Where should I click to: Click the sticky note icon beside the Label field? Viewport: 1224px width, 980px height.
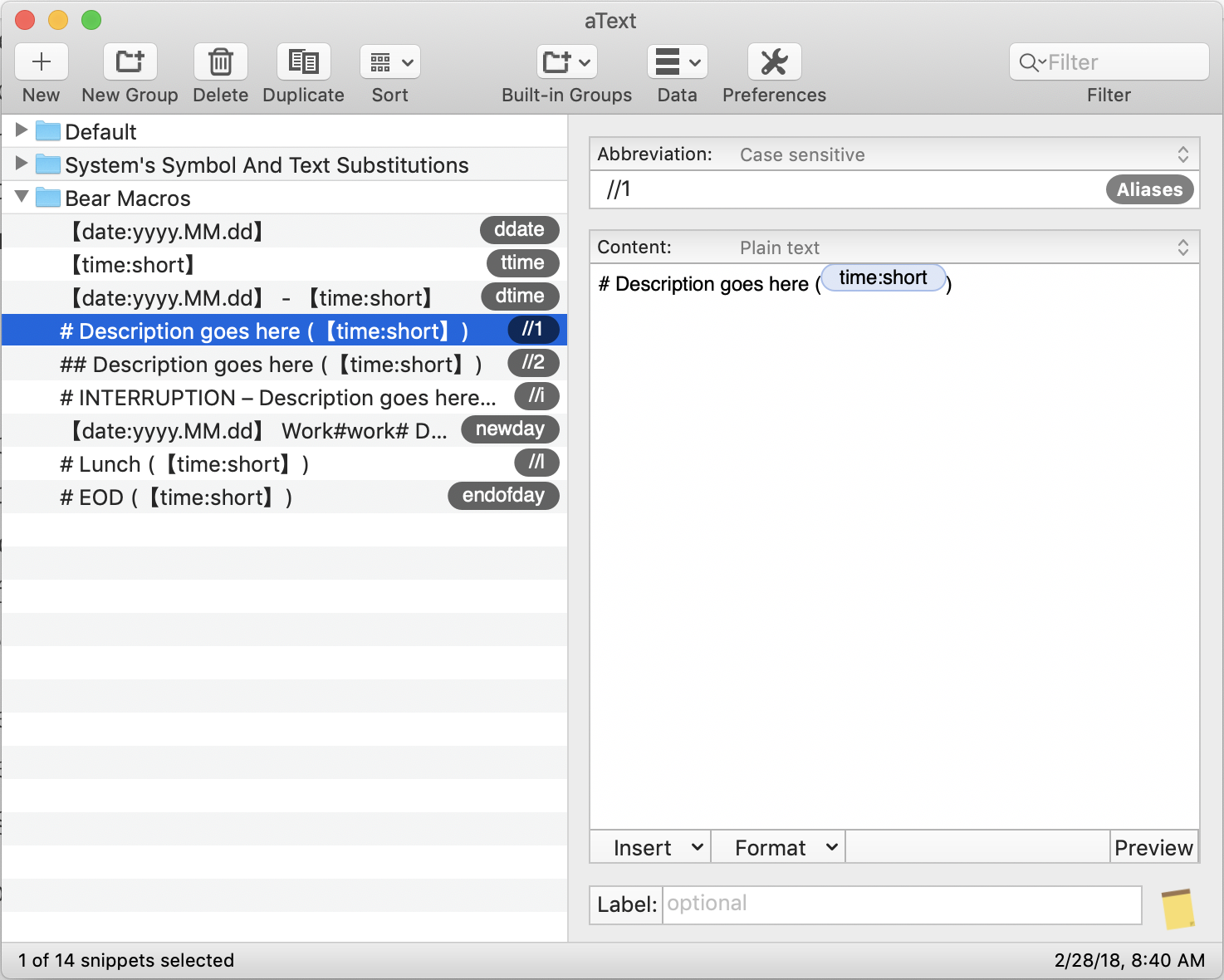pos(1177,908)
